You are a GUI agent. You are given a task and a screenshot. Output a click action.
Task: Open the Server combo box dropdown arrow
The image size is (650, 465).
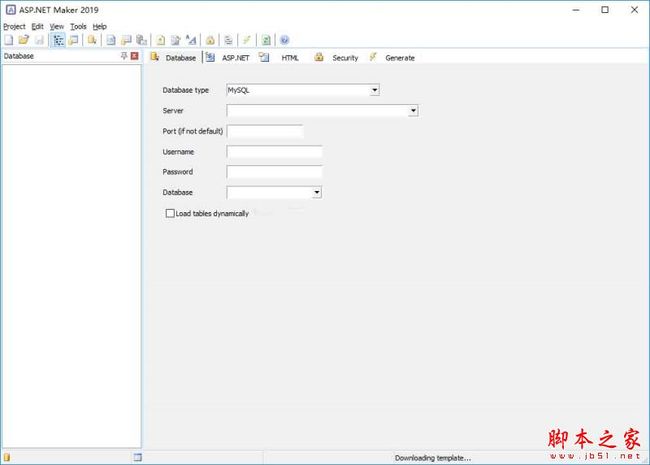tap(413, 110)
